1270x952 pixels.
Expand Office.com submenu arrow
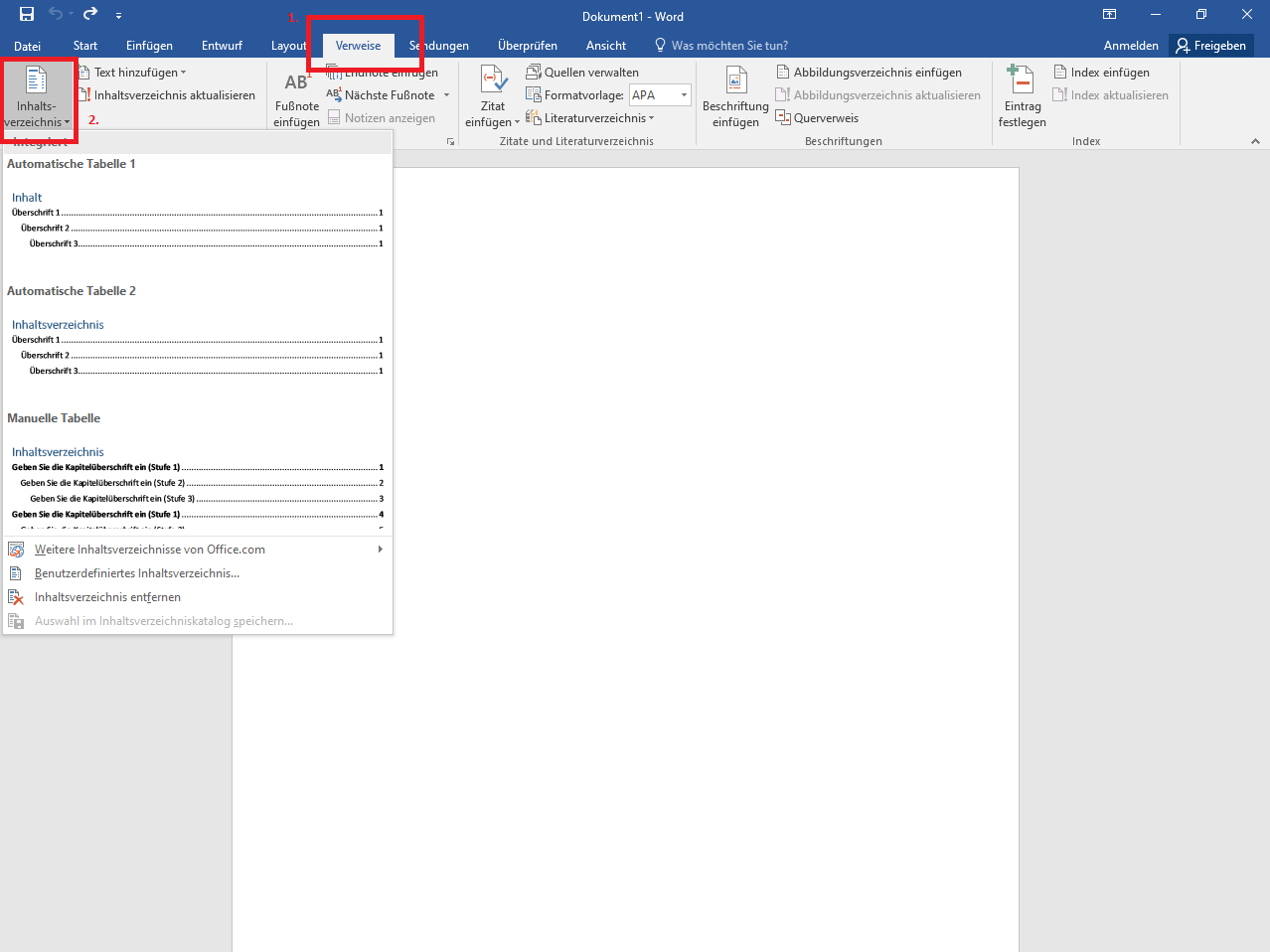(x=381, y=550)
